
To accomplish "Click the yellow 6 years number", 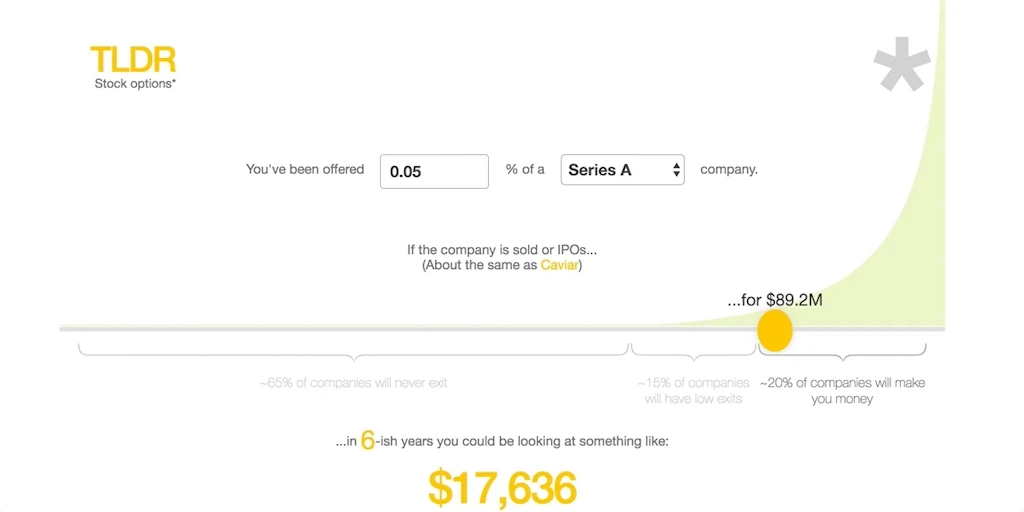I will 368,441.
